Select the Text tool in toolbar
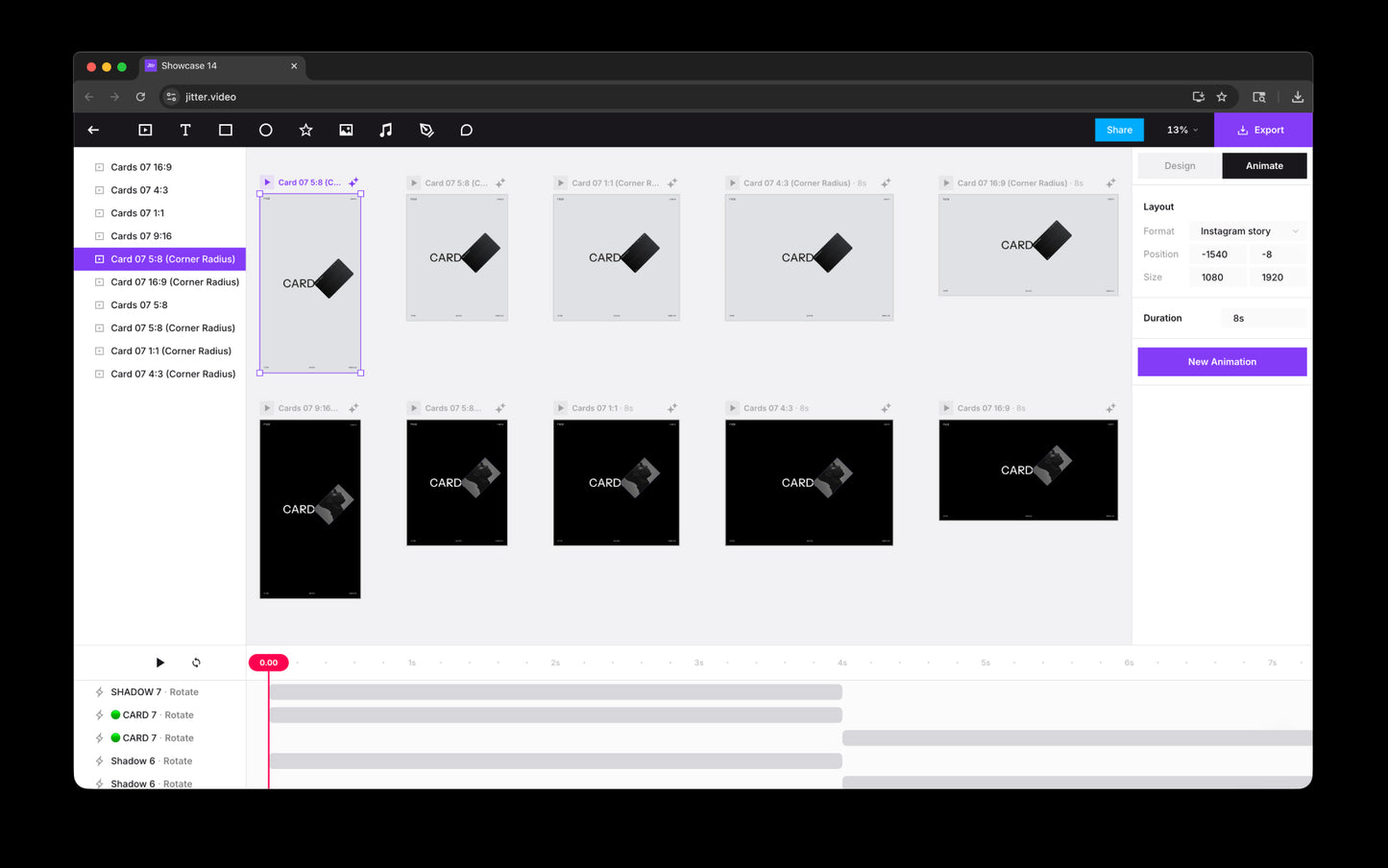This screenshot has width=1388, height=868. point(185,130)
